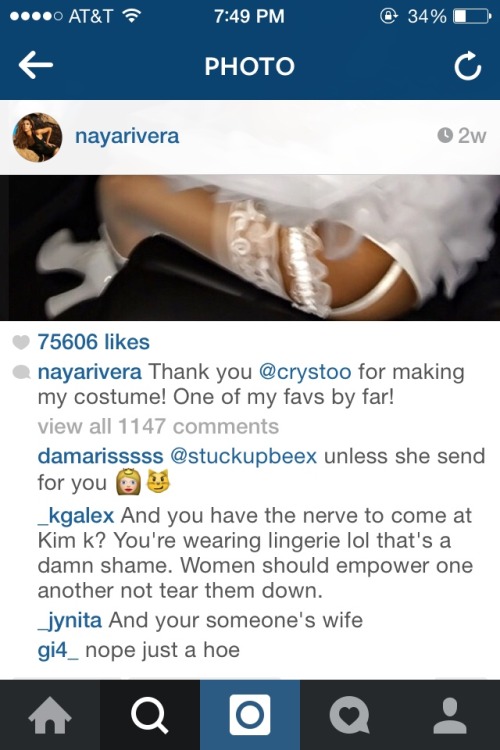Refresh the photo with reload icon
This screenshot has height=750, width=500.
click(467, 66)
